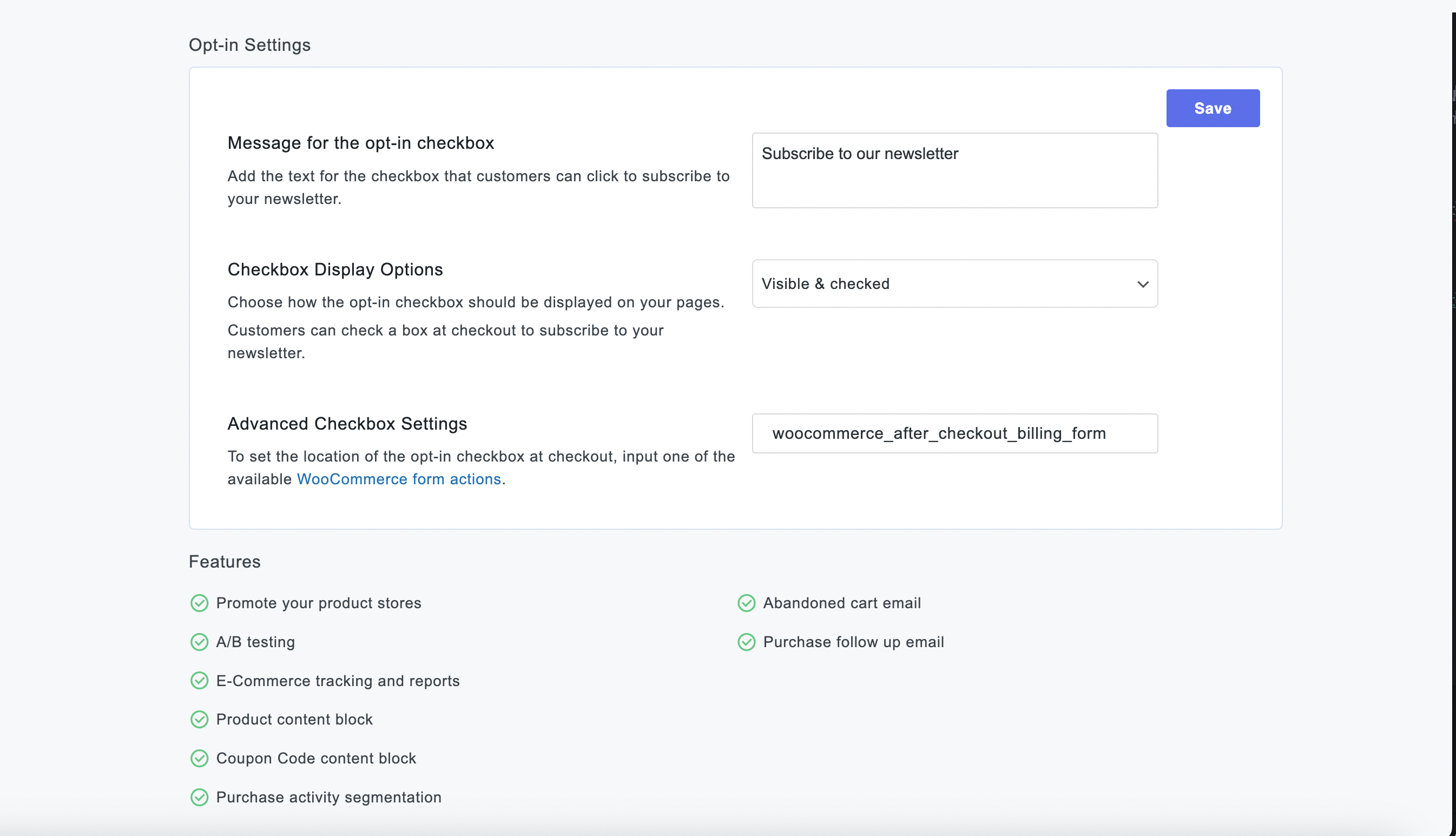Screen dimensions: 1456x836
Task: Click the Save button
Action: 1213,108
